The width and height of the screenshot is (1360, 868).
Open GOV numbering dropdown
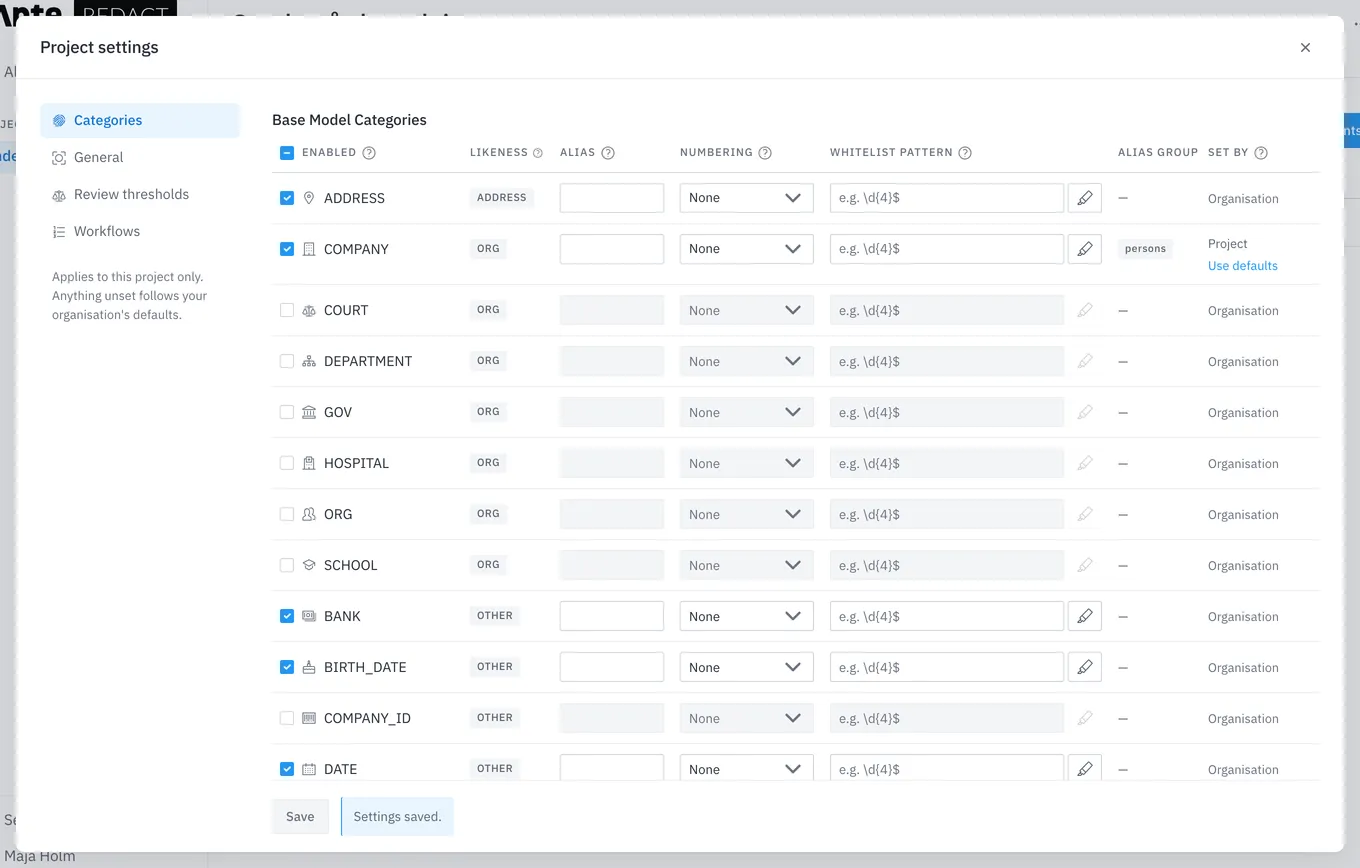coord(747,412)
